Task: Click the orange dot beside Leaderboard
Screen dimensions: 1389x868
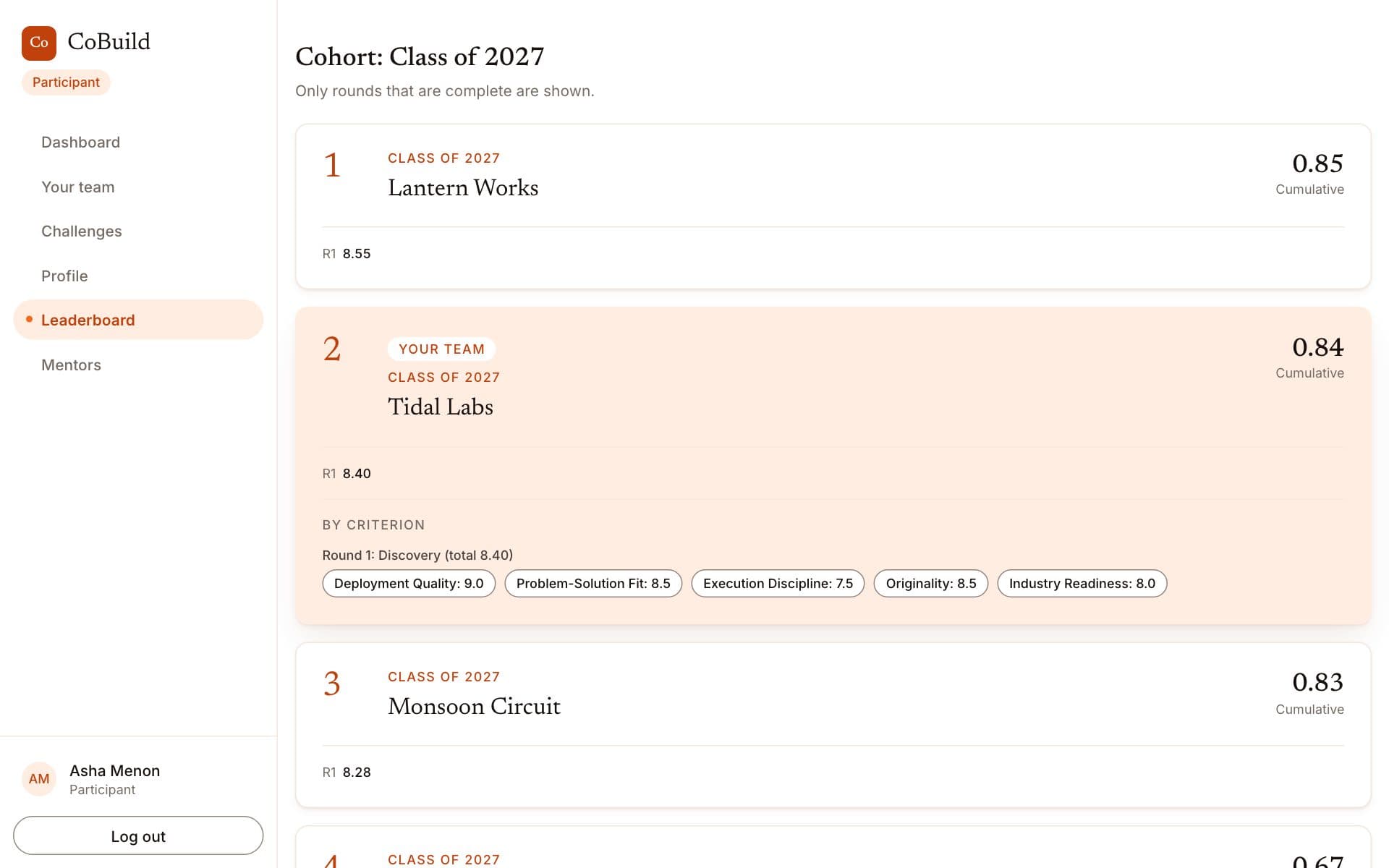Action: click(x=29, y=319)
